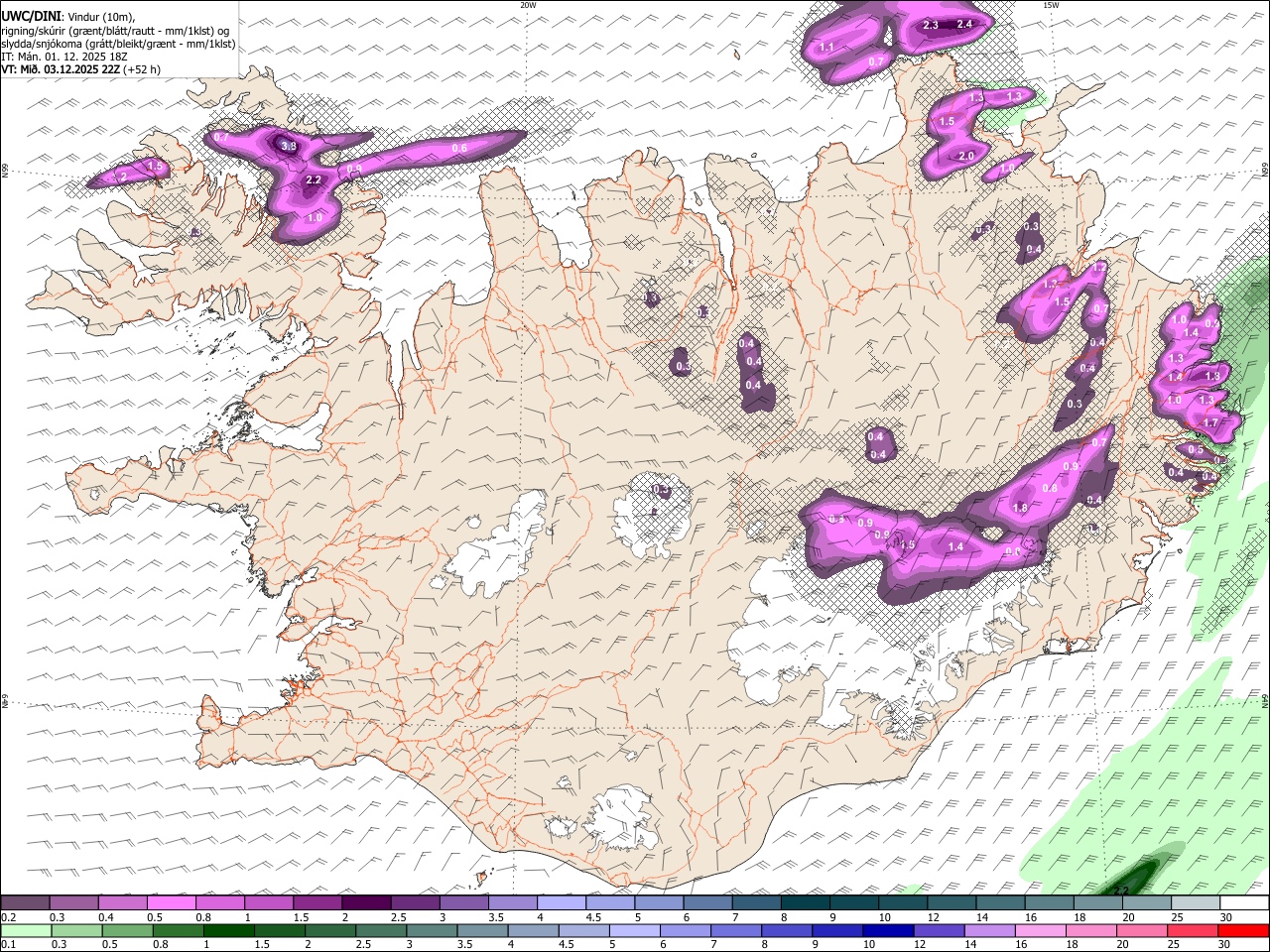Click the 2.4 snowfall value offshore north
This screenshot has height=952, width=1270.
pyautogui.click(x=963, y=25)
